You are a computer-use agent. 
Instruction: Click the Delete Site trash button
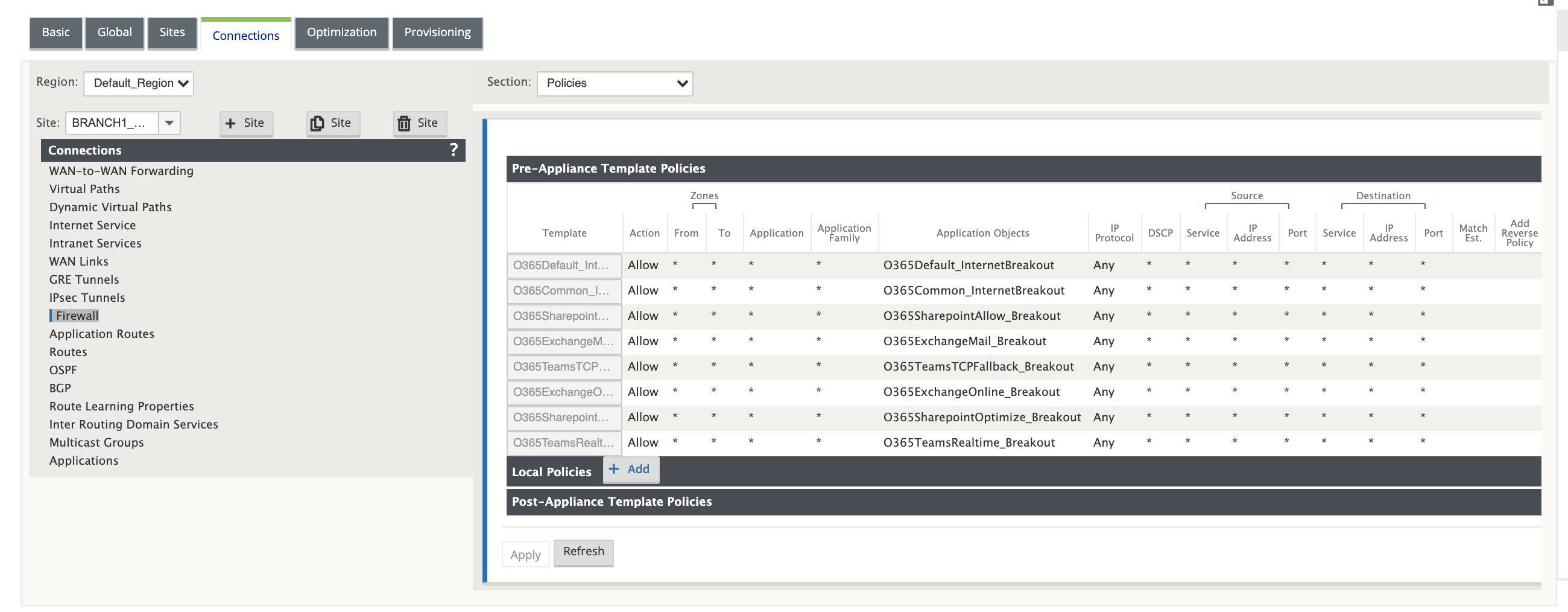point(419,123)
